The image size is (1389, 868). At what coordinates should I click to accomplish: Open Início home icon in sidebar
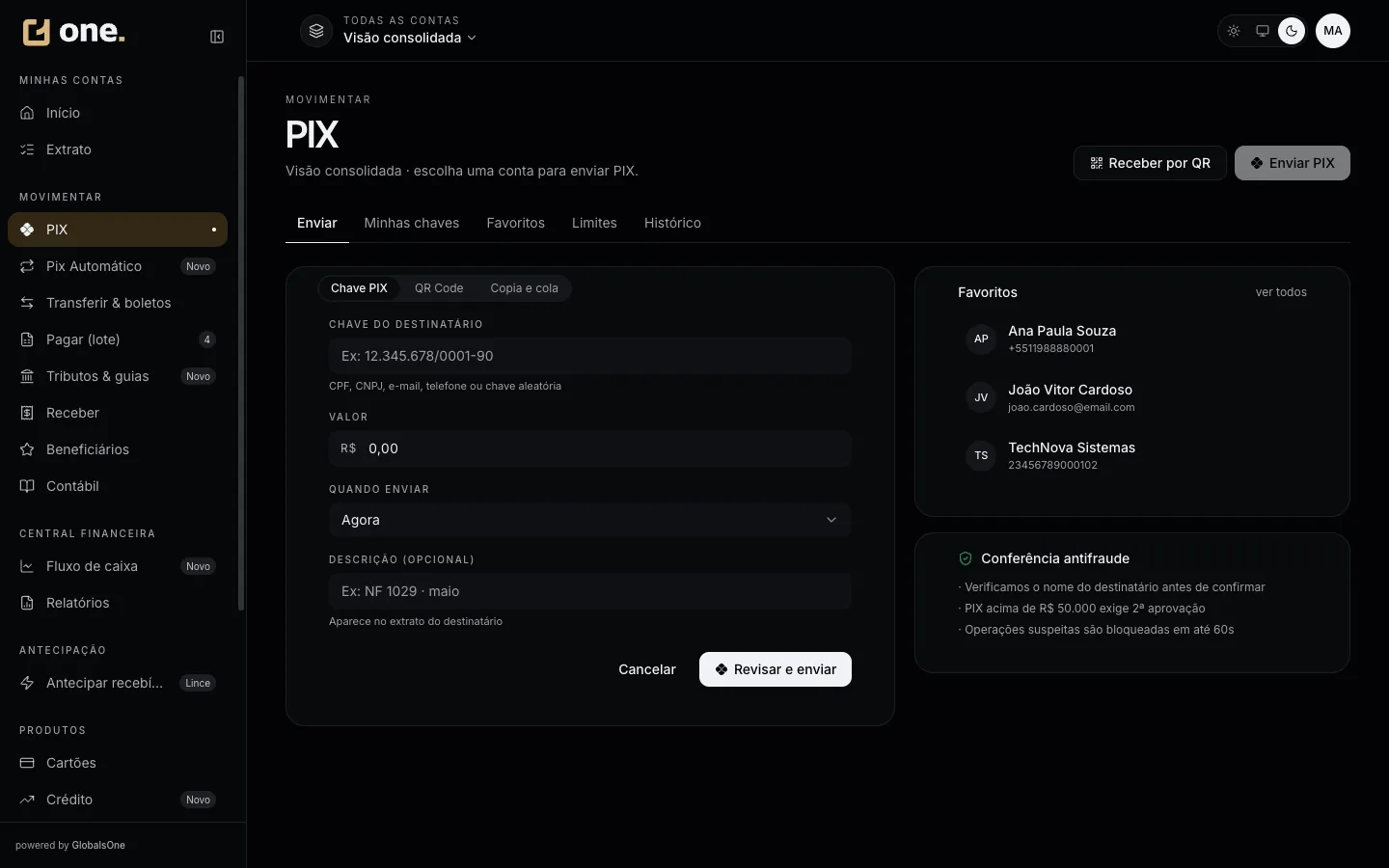[27, 113]
